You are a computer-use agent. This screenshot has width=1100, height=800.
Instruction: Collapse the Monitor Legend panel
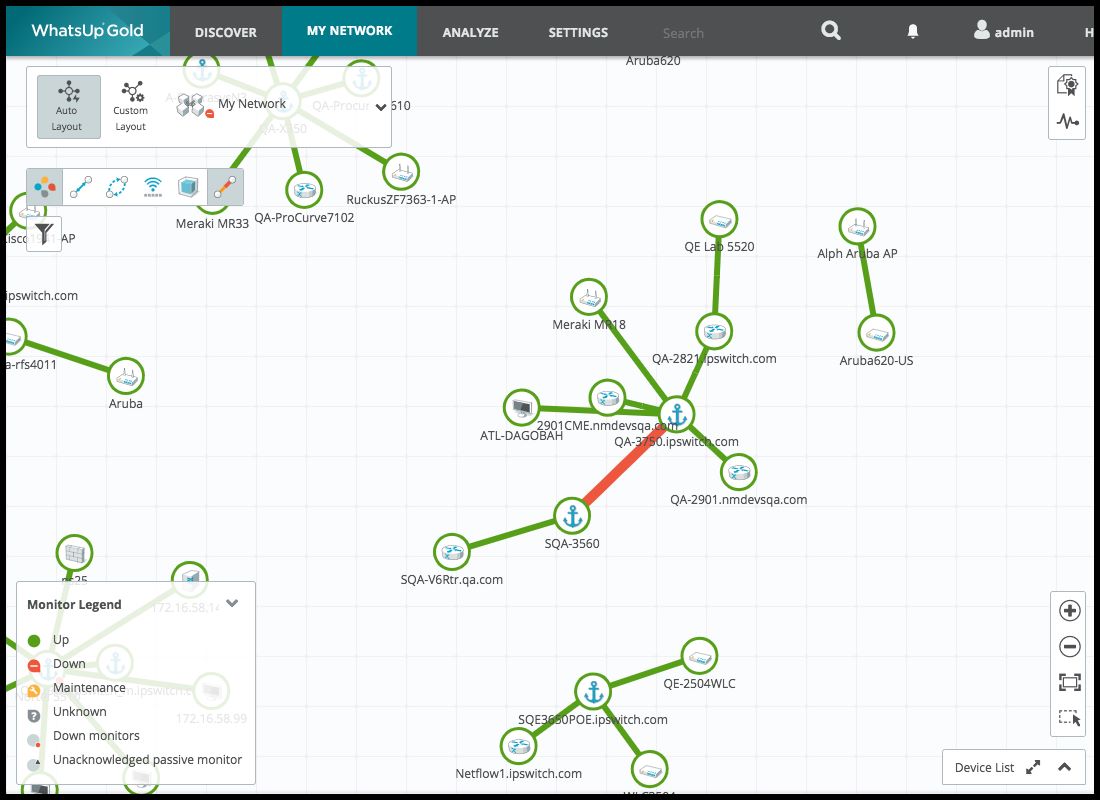click(231, 603)
